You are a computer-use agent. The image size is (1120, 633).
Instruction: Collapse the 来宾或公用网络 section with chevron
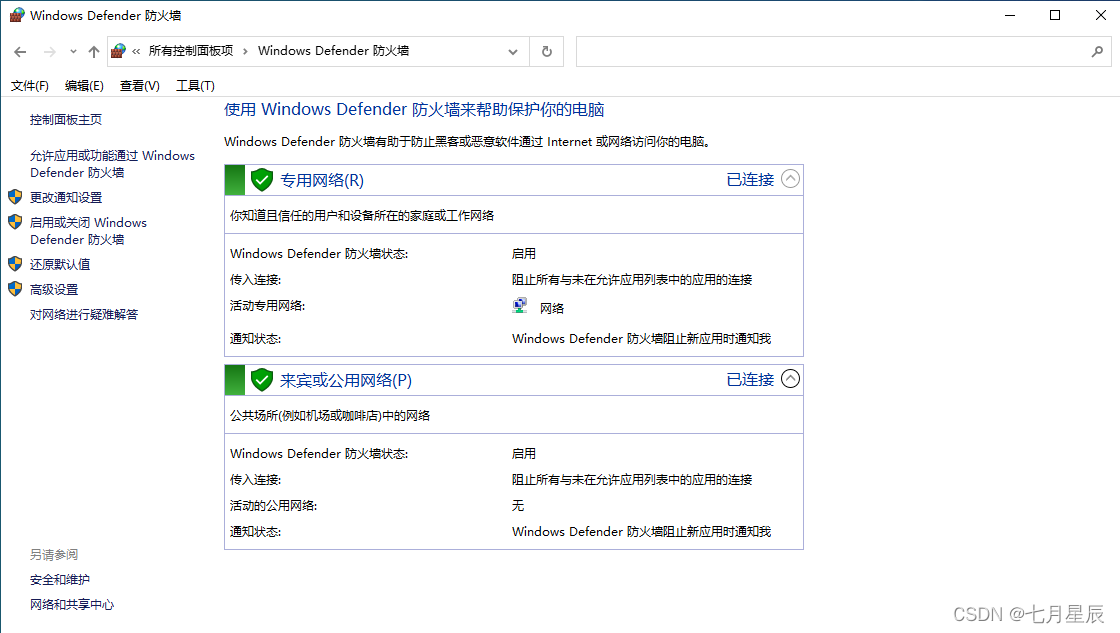(x=790, y=379)
